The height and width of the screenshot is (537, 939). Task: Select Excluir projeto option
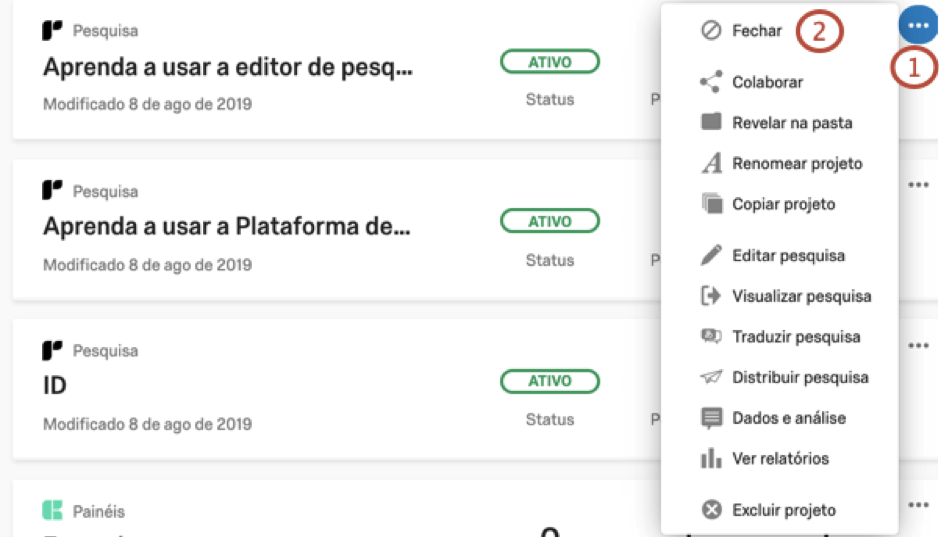784,510
